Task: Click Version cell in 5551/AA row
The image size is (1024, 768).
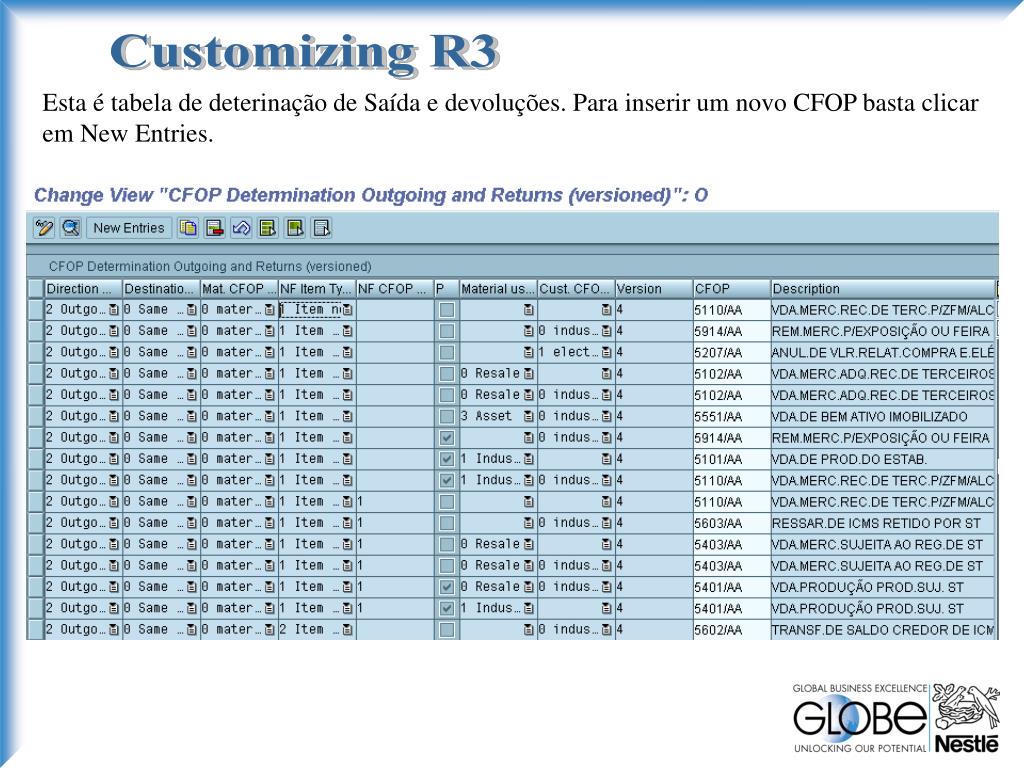Action: click(654, 417)
